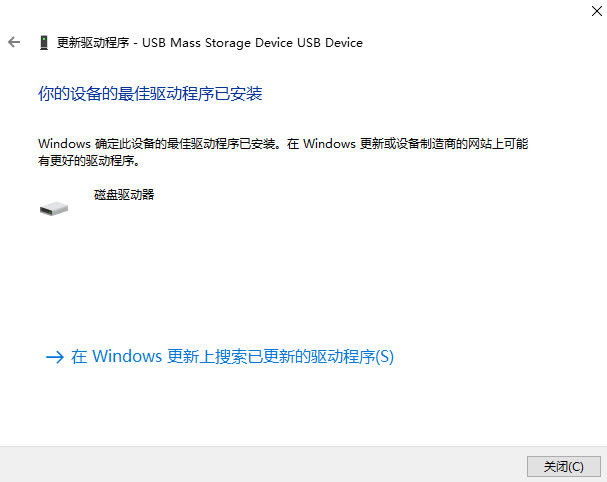Click the (S) shortcut hint in link

tap(384, 357)
